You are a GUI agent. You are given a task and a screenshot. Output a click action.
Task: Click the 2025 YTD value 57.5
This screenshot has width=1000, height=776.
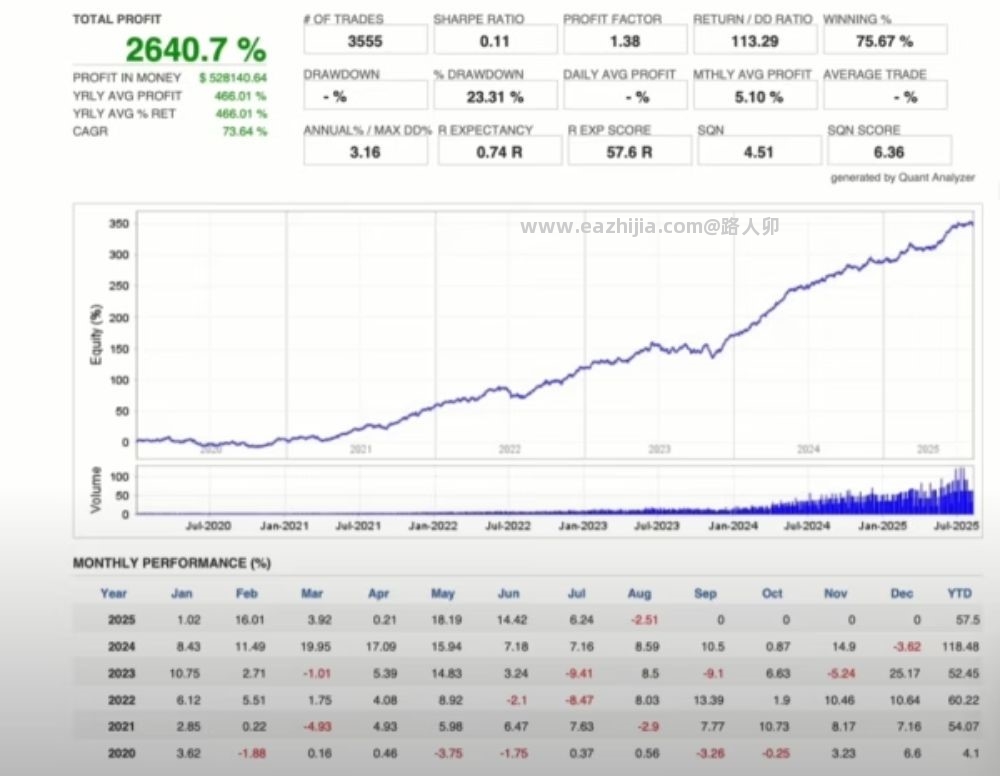[x=967, y=620]
